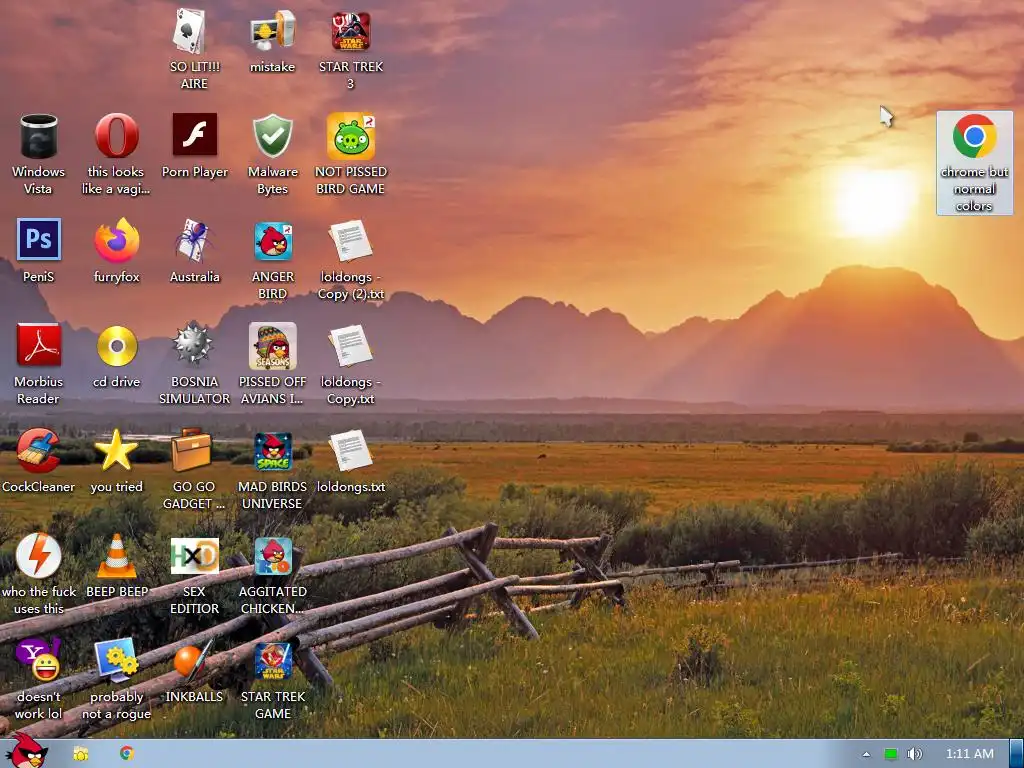Open the PISSED OFF AVIANS Seasons icon
1024x768 pixels.
(273, 345)
